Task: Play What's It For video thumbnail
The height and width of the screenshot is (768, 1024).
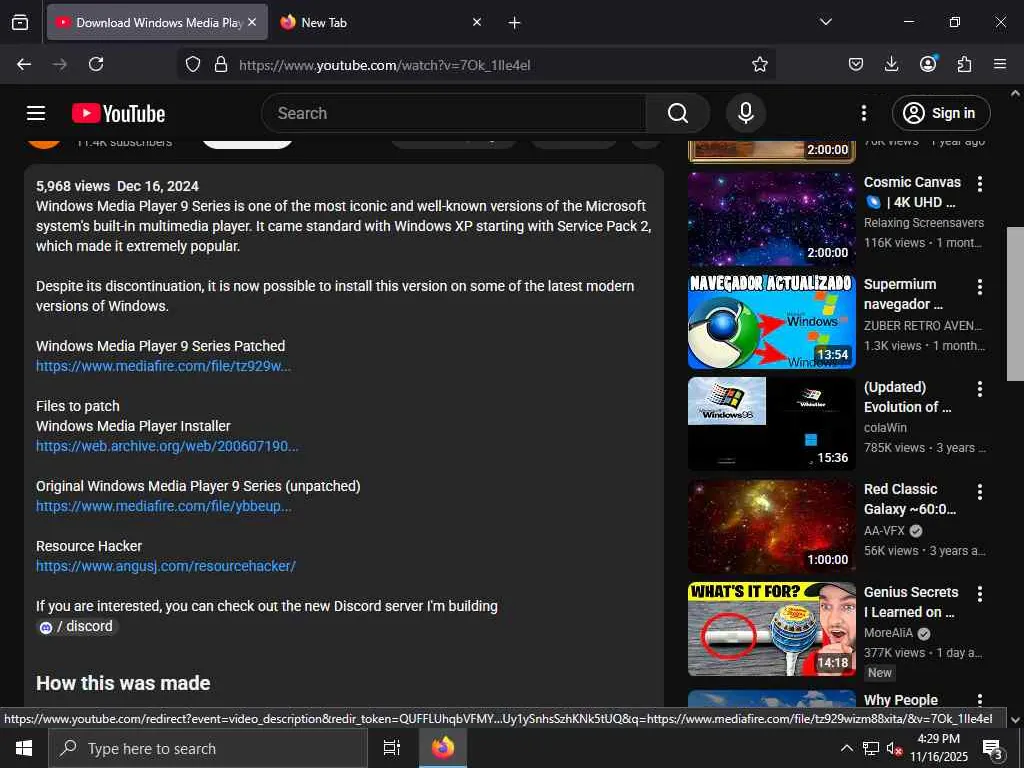Action: (771, 629)
